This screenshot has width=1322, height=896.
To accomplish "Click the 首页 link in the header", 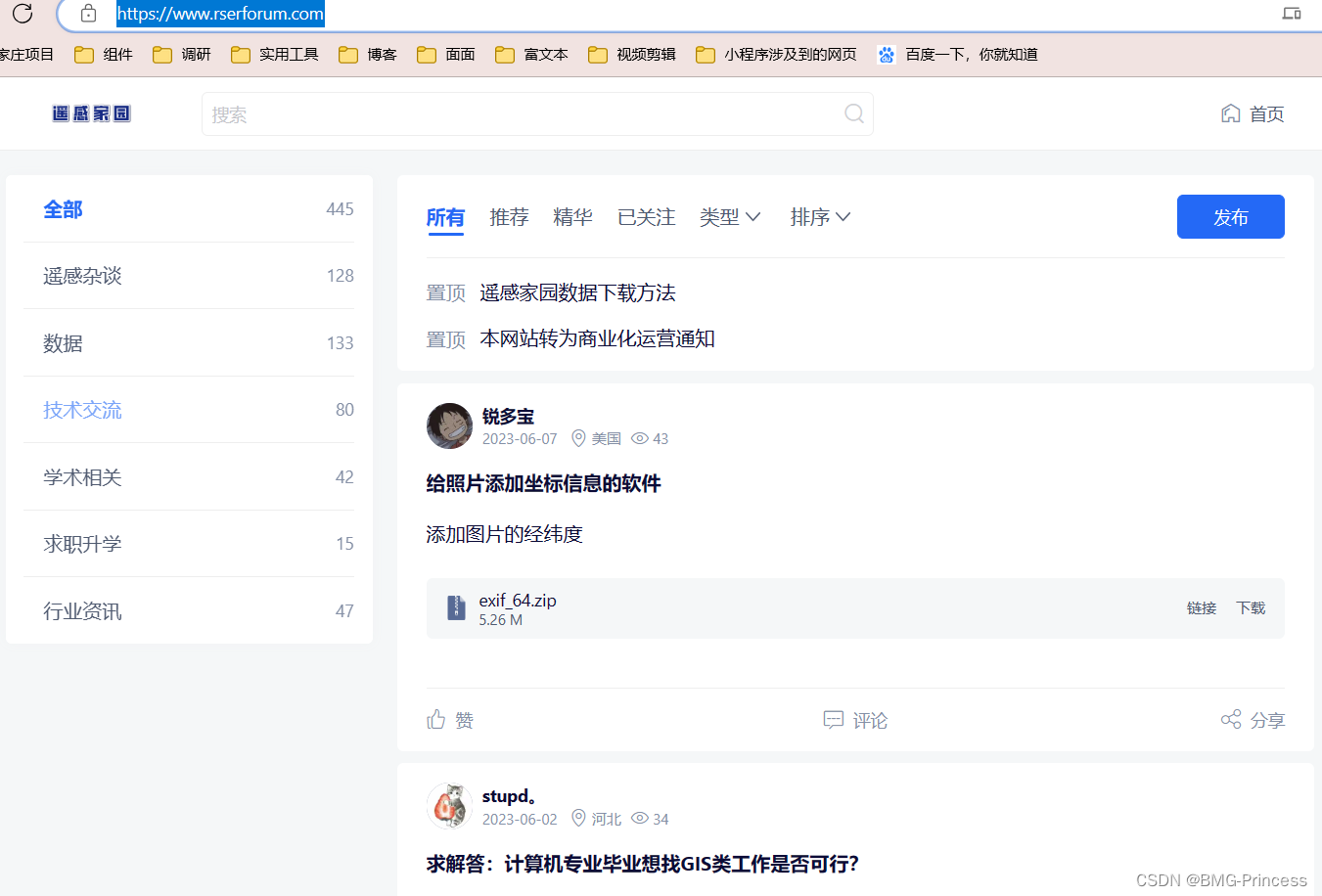I will 1266,114.
